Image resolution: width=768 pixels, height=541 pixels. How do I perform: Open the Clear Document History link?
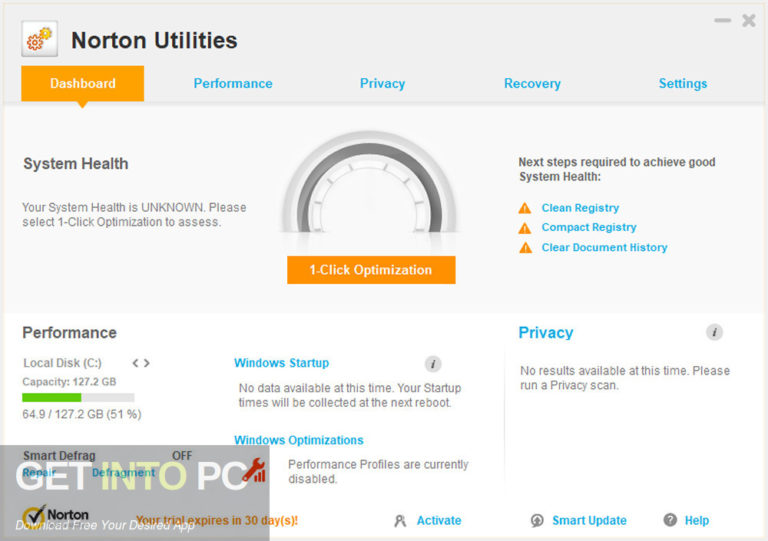(604, 248)
